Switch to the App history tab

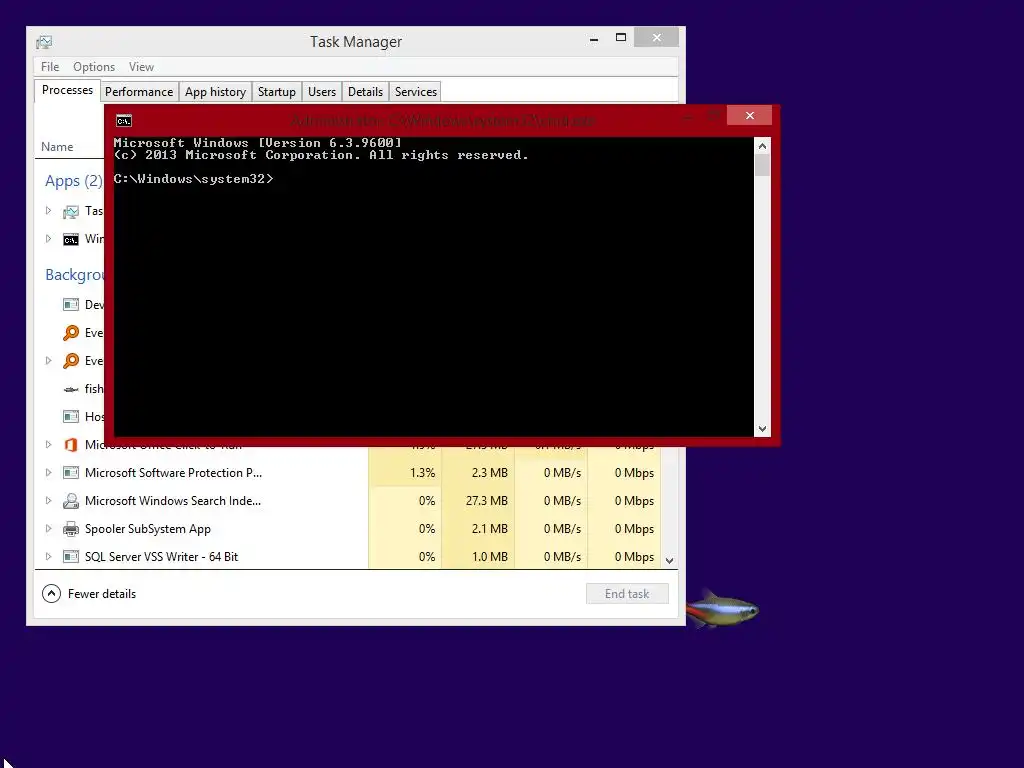pos(215,92)
